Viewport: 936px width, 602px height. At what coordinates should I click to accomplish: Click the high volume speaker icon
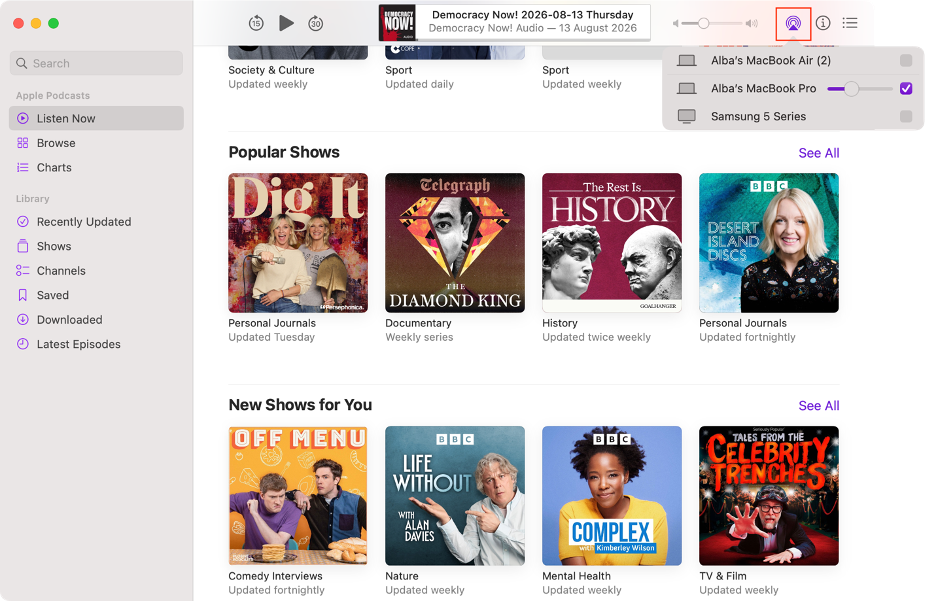point(752,24)
